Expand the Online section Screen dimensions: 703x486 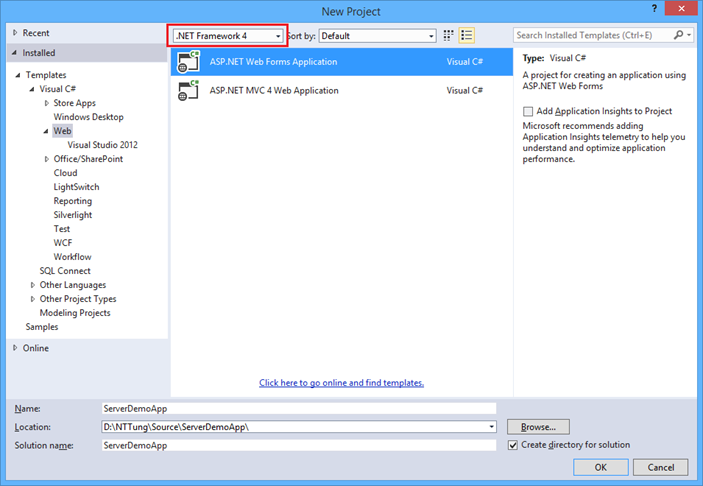coord(15,348)
